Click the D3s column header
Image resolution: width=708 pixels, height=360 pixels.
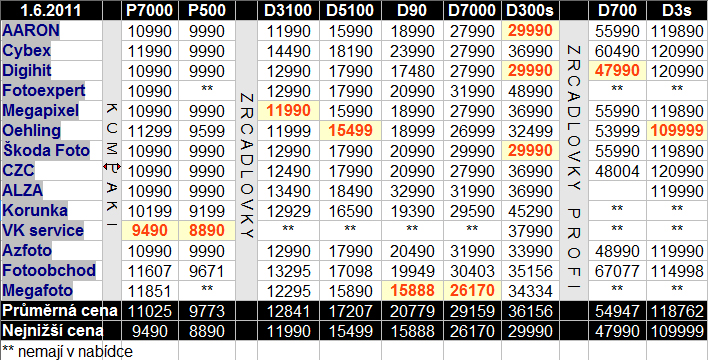tap(677, 10)
